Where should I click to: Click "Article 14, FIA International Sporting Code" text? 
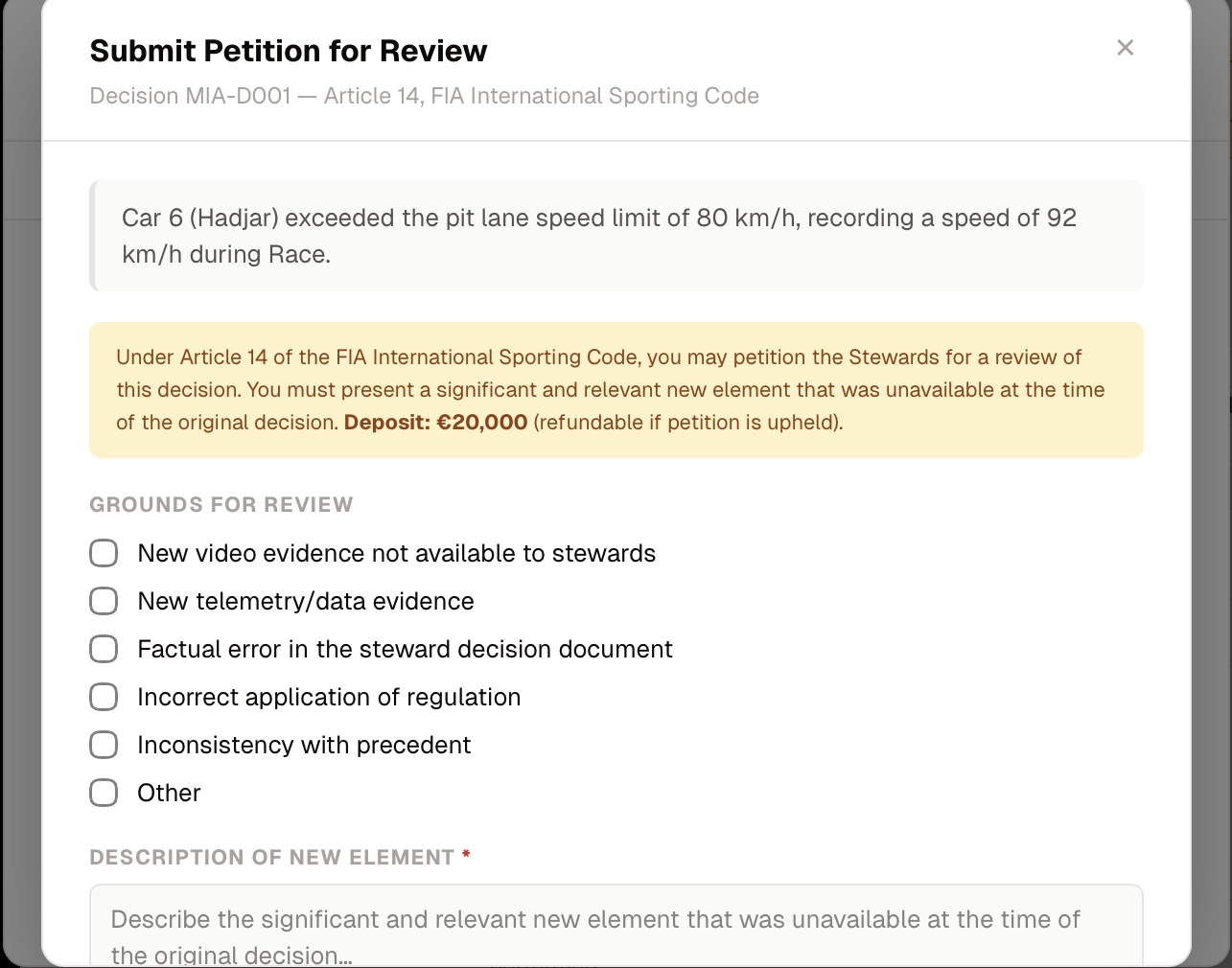[542, 96]
